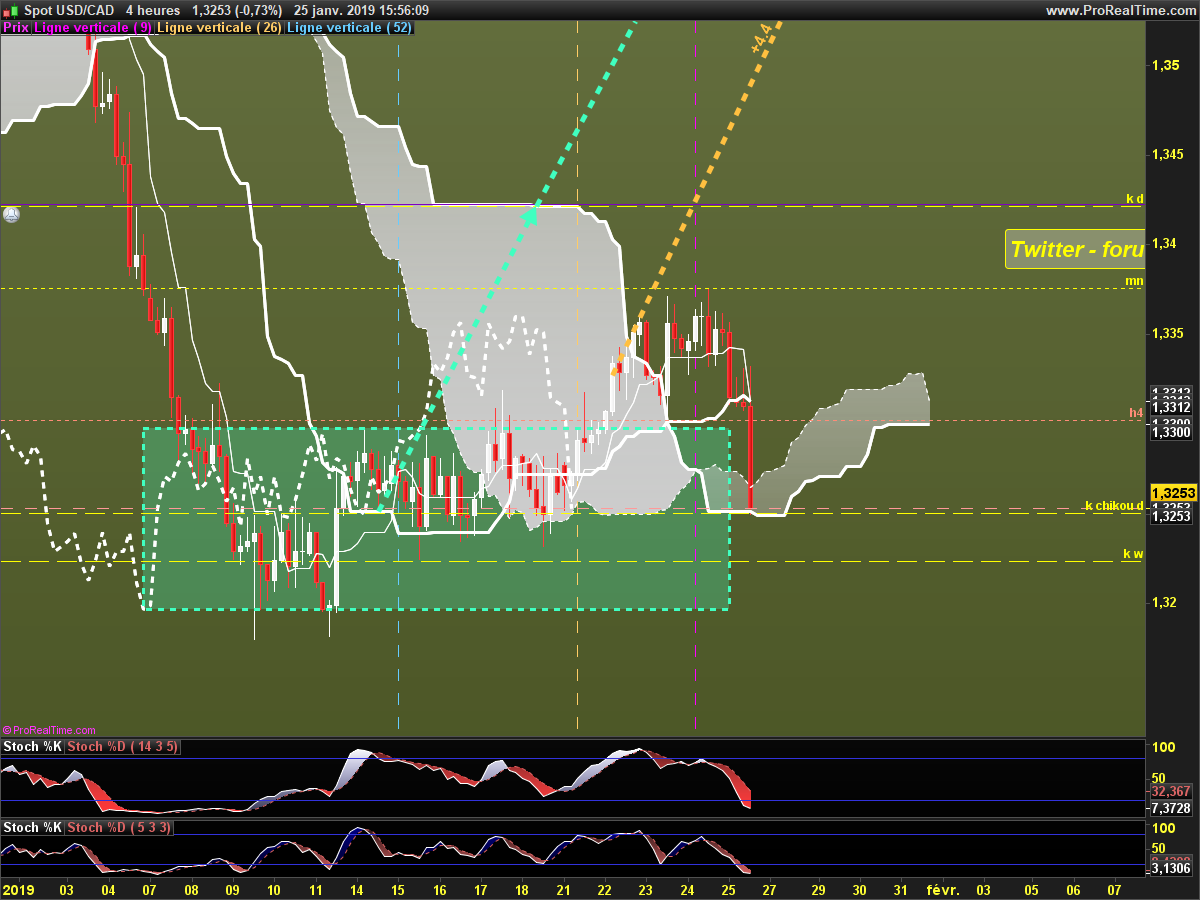This screenshot has height=900, width=1200.
Task: Click the yellow 1,3253 current price tag
Action: [x=1172, y=493]
